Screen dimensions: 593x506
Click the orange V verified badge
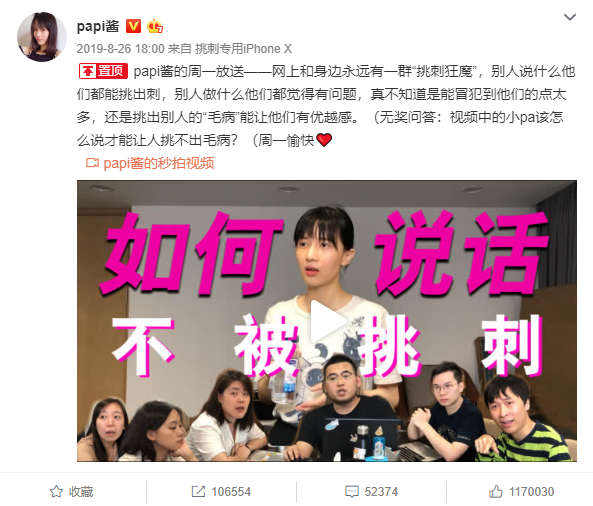tap(133, 26)
